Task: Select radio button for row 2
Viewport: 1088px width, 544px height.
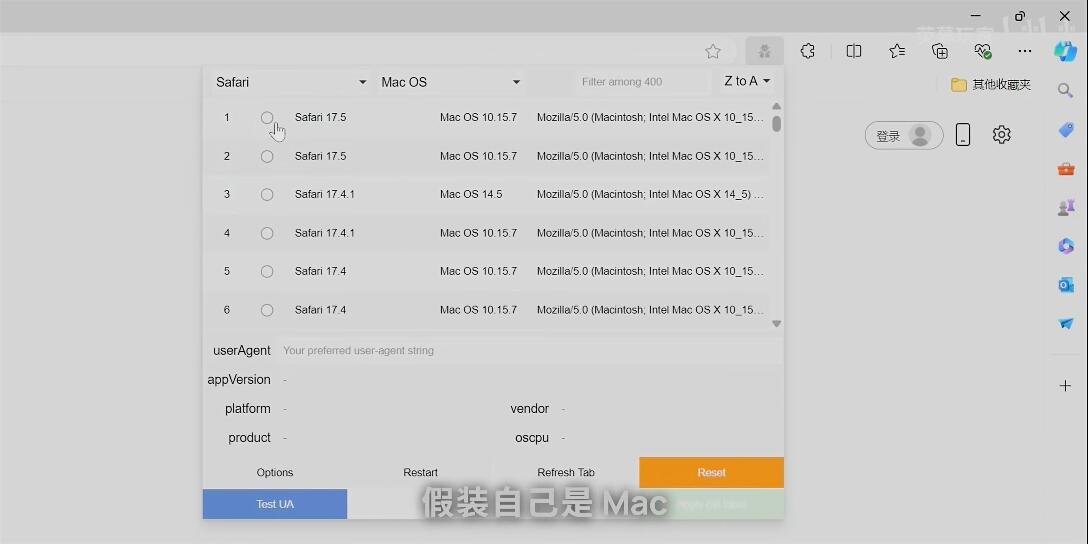Action: tap(267, 157)
